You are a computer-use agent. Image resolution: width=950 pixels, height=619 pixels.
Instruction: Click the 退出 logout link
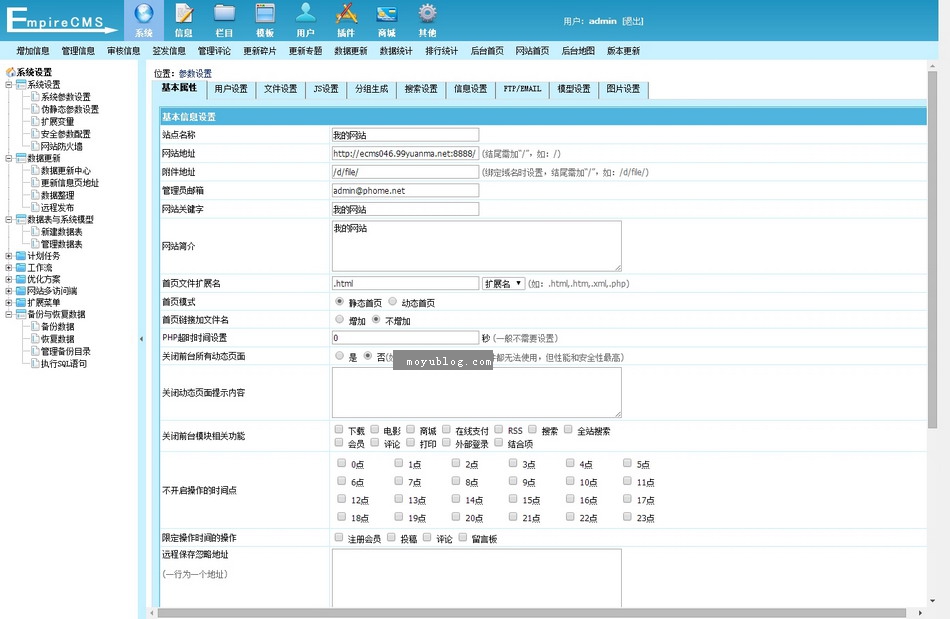(x=633, y=21)
